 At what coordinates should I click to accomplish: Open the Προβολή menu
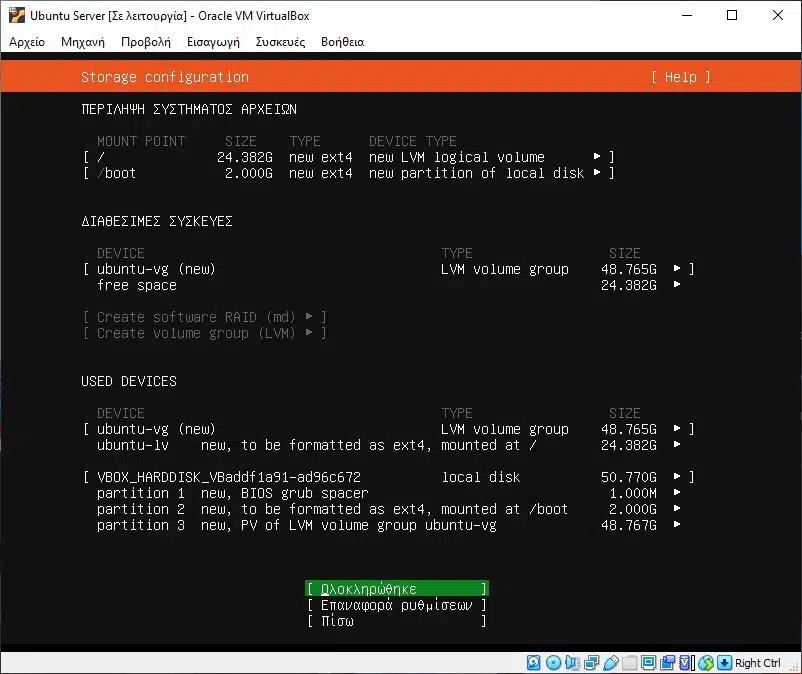(x=146, y=42)
